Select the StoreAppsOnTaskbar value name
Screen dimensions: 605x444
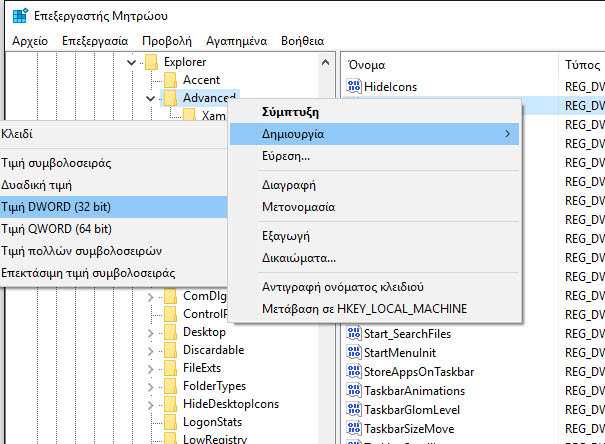click(x=419, y=371)
